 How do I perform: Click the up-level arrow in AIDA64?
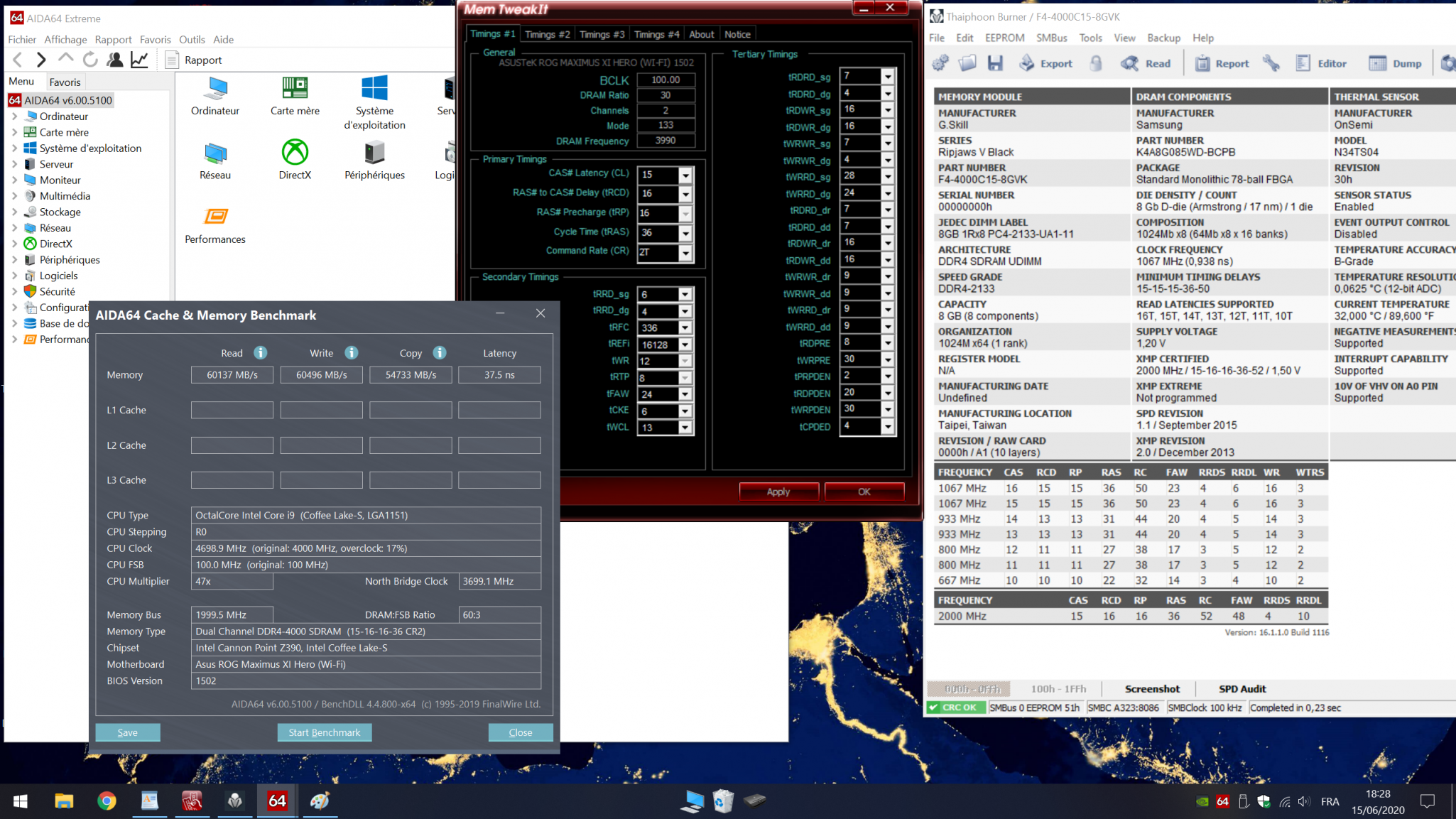point(65,59)
